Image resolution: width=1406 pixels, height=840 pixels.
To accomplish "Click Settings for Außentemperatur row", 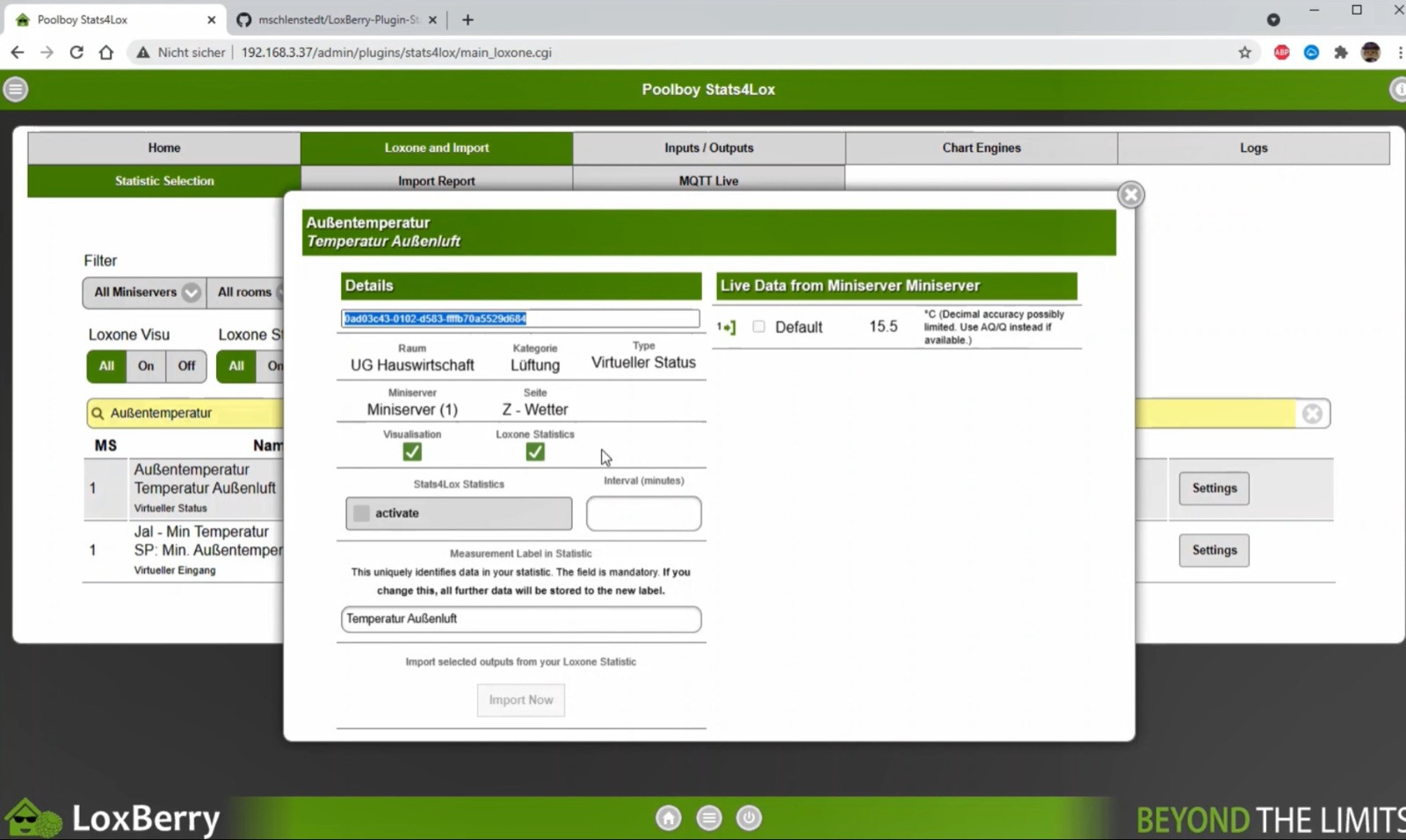I will (1214, 489).
